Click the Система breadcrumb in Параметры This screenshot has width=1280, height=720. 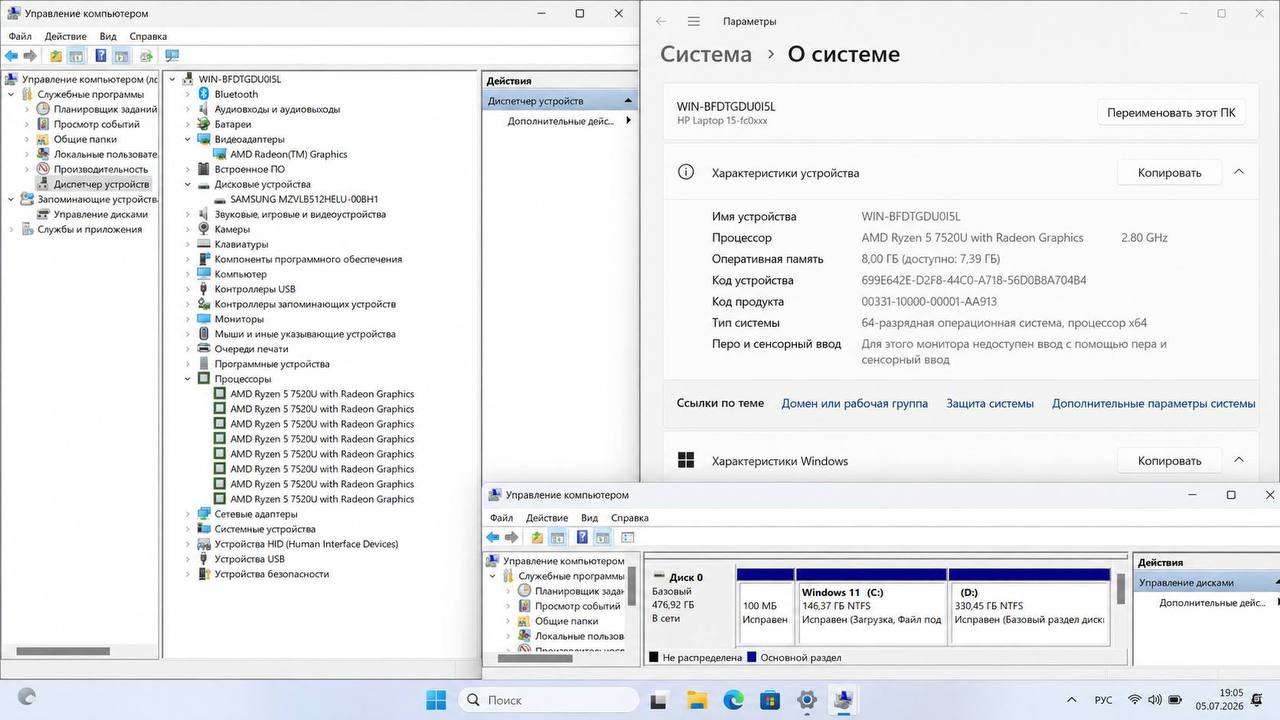coord(706,54)
